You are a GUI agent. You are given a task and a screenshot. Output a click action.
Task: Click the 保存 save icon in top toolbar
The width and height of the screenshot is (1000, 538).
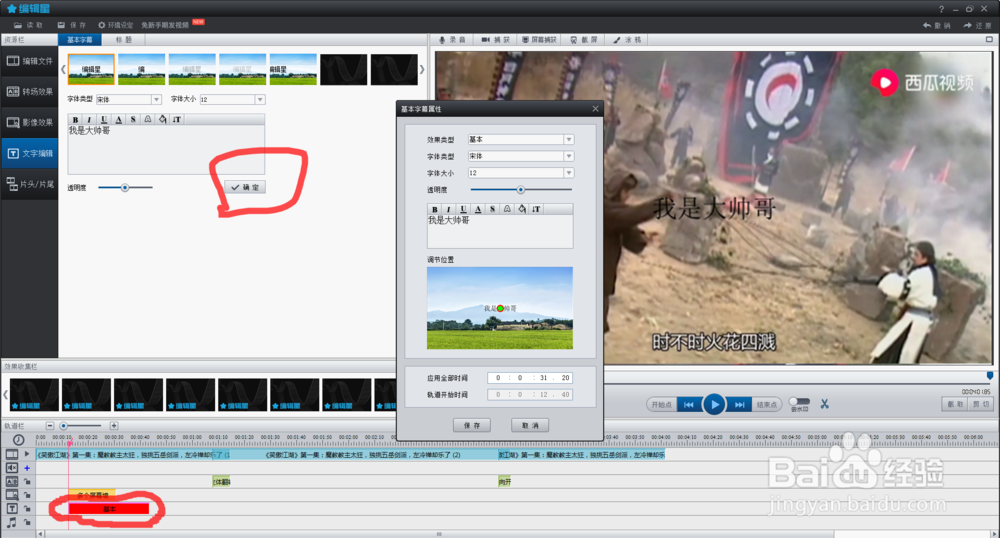[x=61, y=25]
